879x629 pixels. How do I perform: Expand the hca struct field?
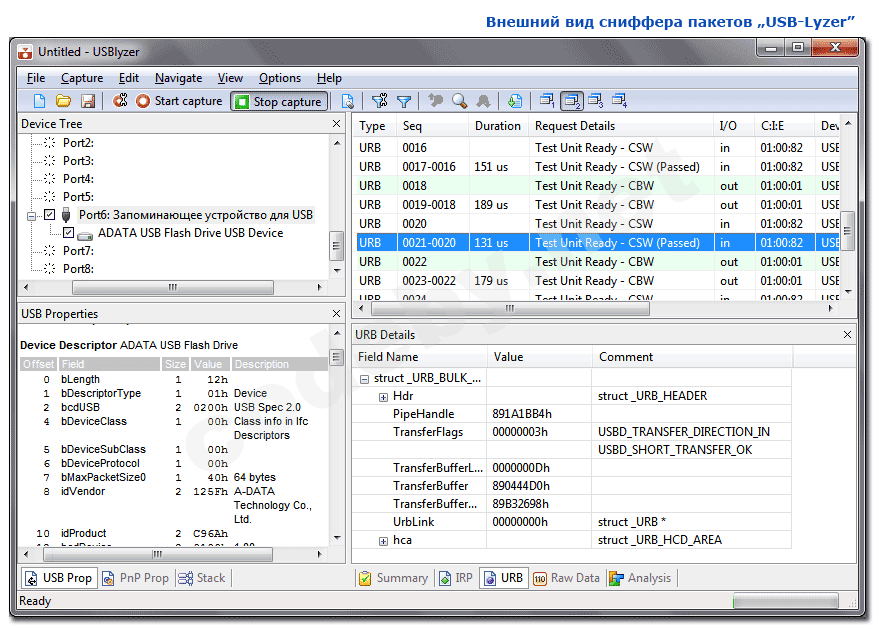(x=383, y=541)
